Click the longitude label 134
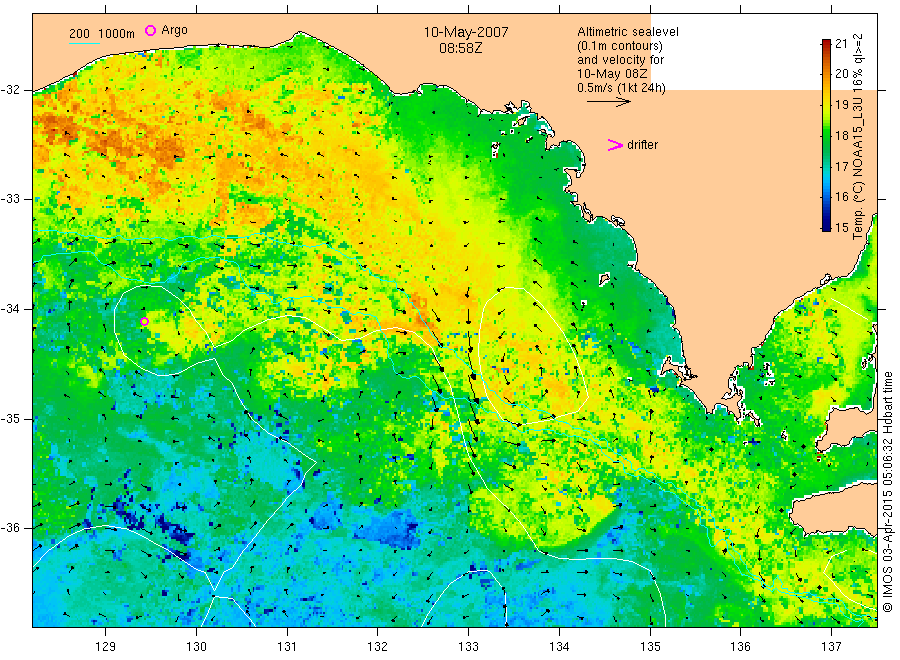The height and width of the screenshot is (660, 900). (559, 647)
